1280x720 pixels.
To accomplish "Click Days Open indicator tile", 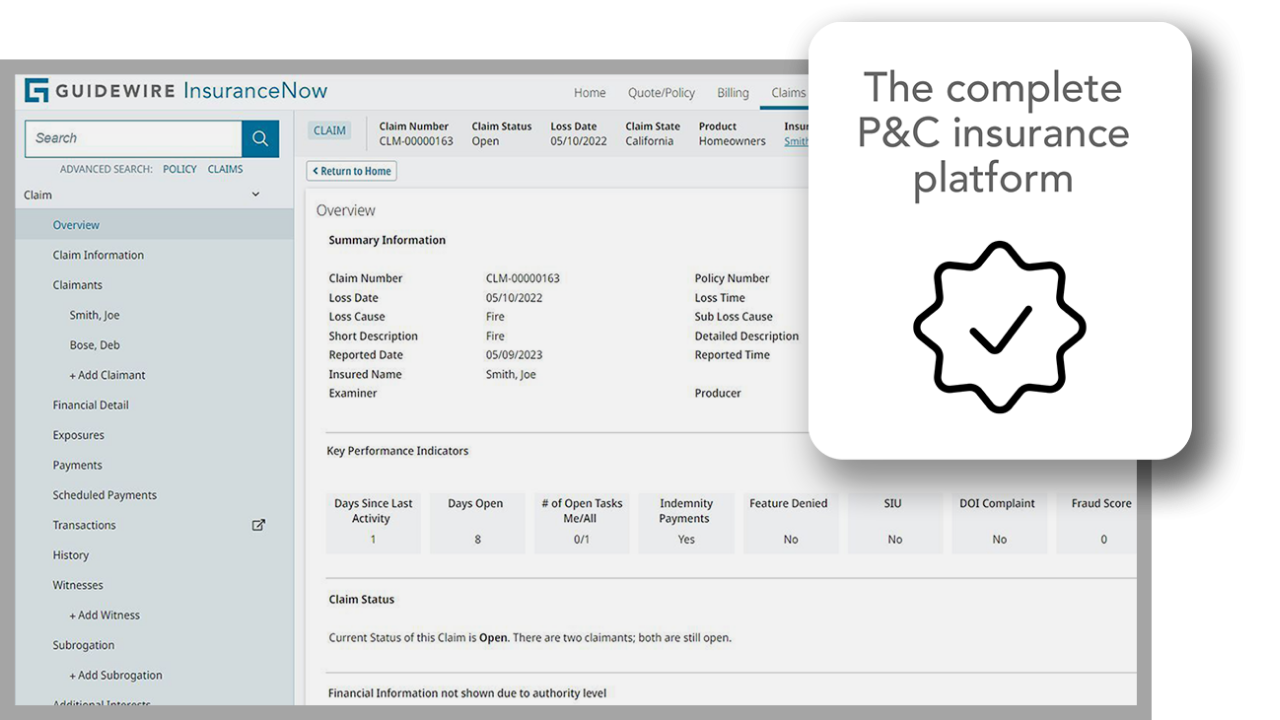I will (x=477, y=521).
